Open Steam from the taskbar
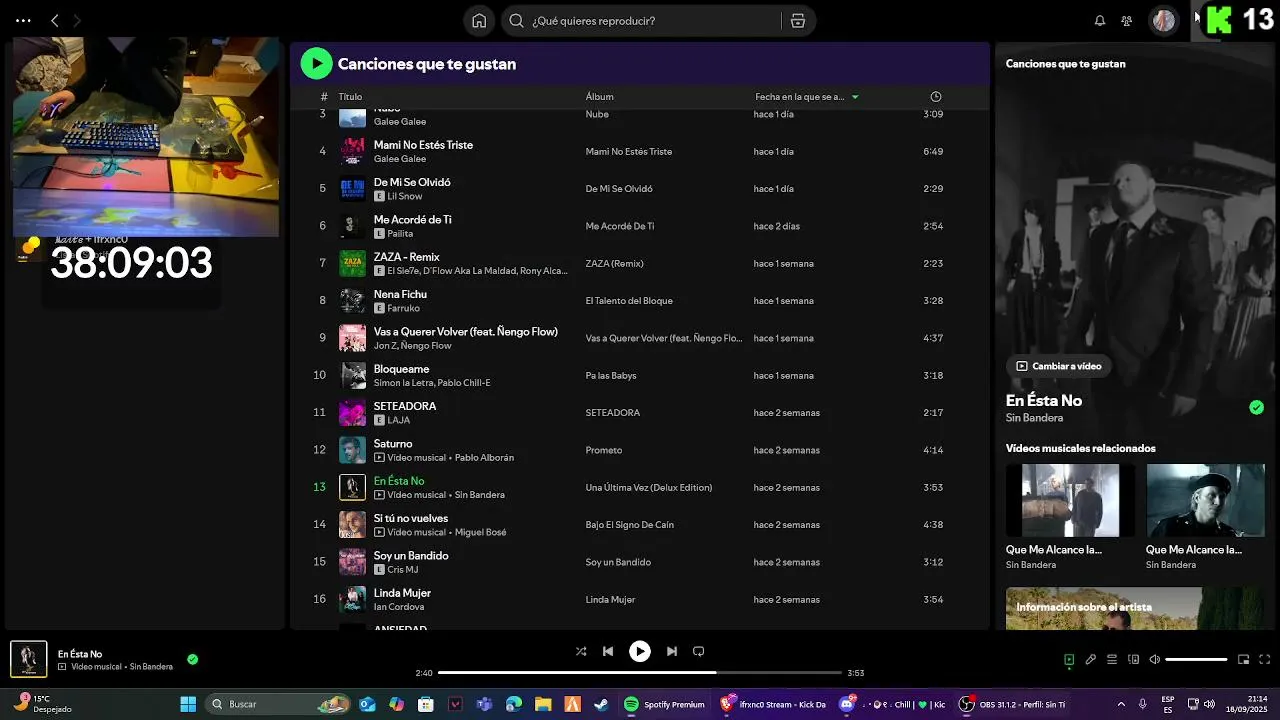Screen dimensions: 1280x720 (x=601, y=704)
